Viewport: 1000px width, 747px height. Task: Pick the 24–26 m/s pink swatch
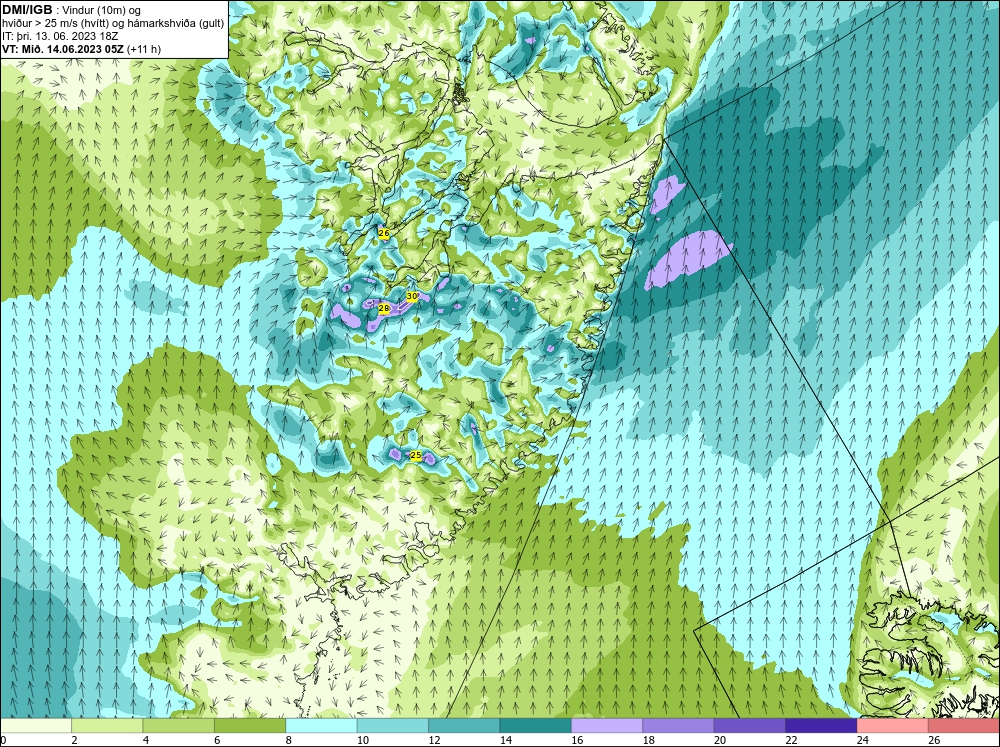pyautogui.click(x=893, y=726)
